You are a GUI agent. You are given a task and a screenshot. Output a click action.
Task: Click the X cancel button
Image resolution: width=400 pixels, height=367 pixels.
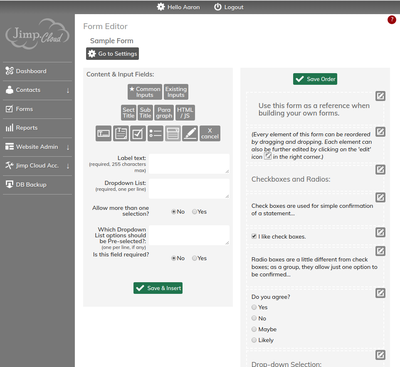210,134
